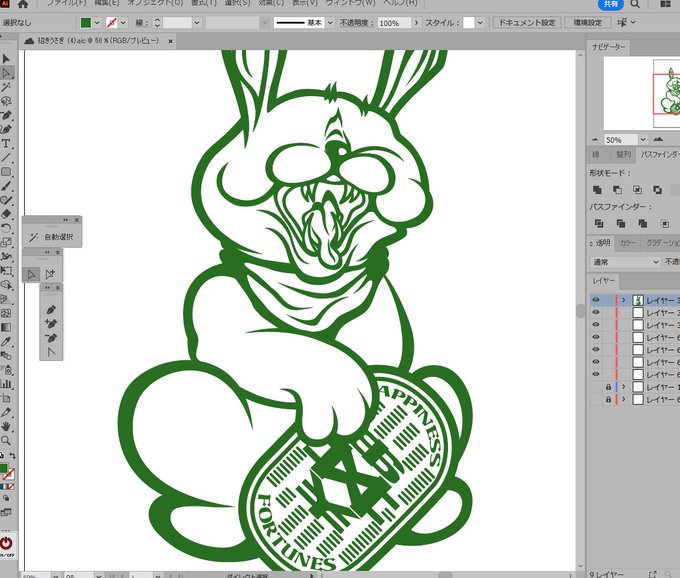The image size is (680, 578).
Task: Open search with magnifier in top bar
Action: click(x=635, y=4)
